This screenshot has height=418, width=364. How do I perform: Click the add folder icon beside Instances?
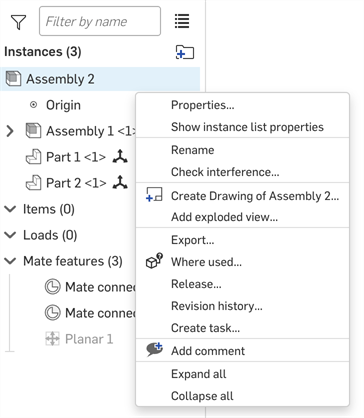[x=185, y=52]
